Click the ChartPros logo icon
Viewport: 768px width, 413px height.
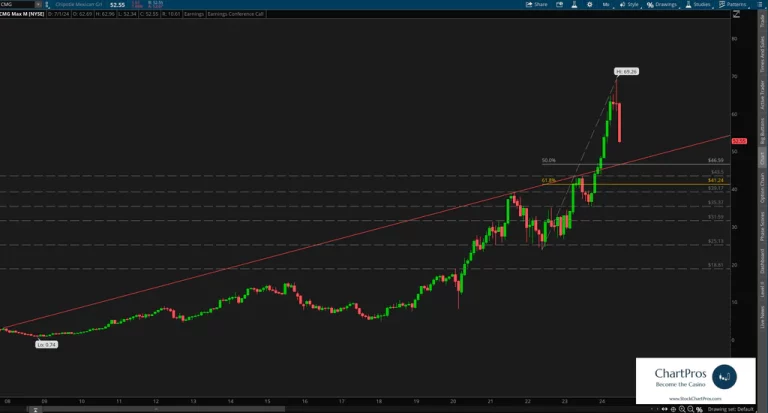pos(722,376)
